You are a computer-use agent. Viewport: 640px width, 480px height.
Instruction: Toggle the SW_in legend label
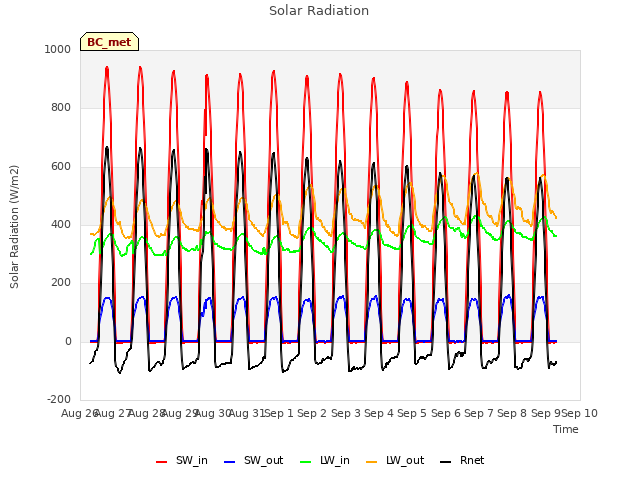pyautogui.click(x=192, y=460)
